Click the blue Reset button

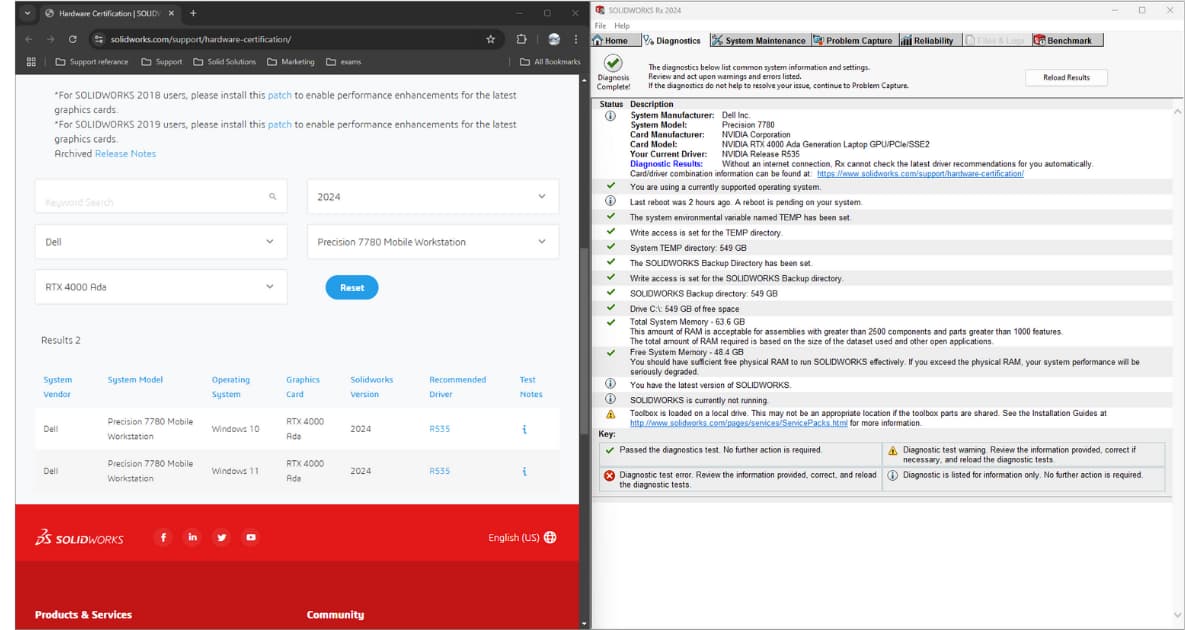(x=352, y=288)
